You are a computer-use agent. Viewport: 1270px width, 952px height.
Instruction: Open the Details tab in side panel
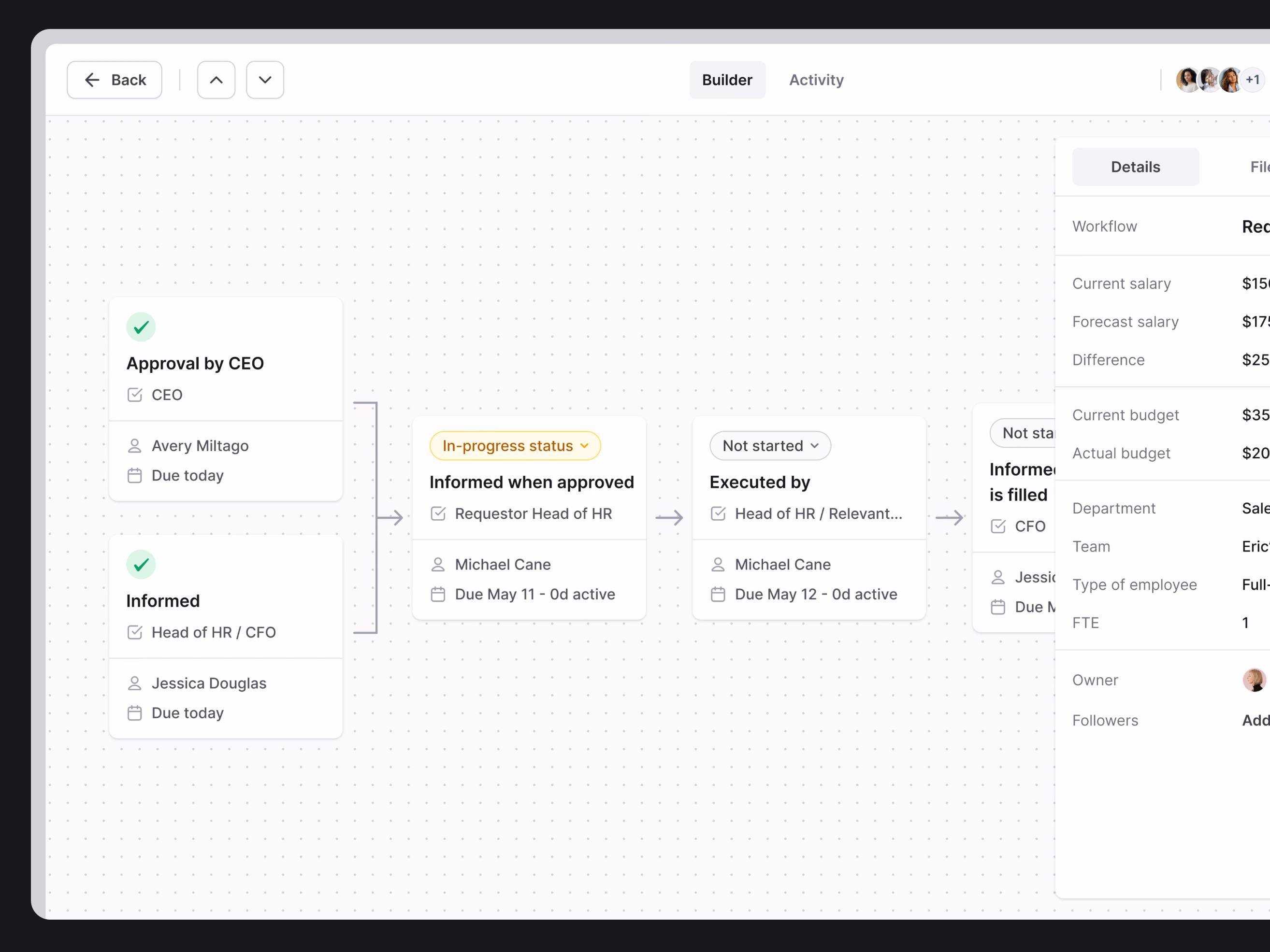pyautogui.click(x=1135, y=167)
